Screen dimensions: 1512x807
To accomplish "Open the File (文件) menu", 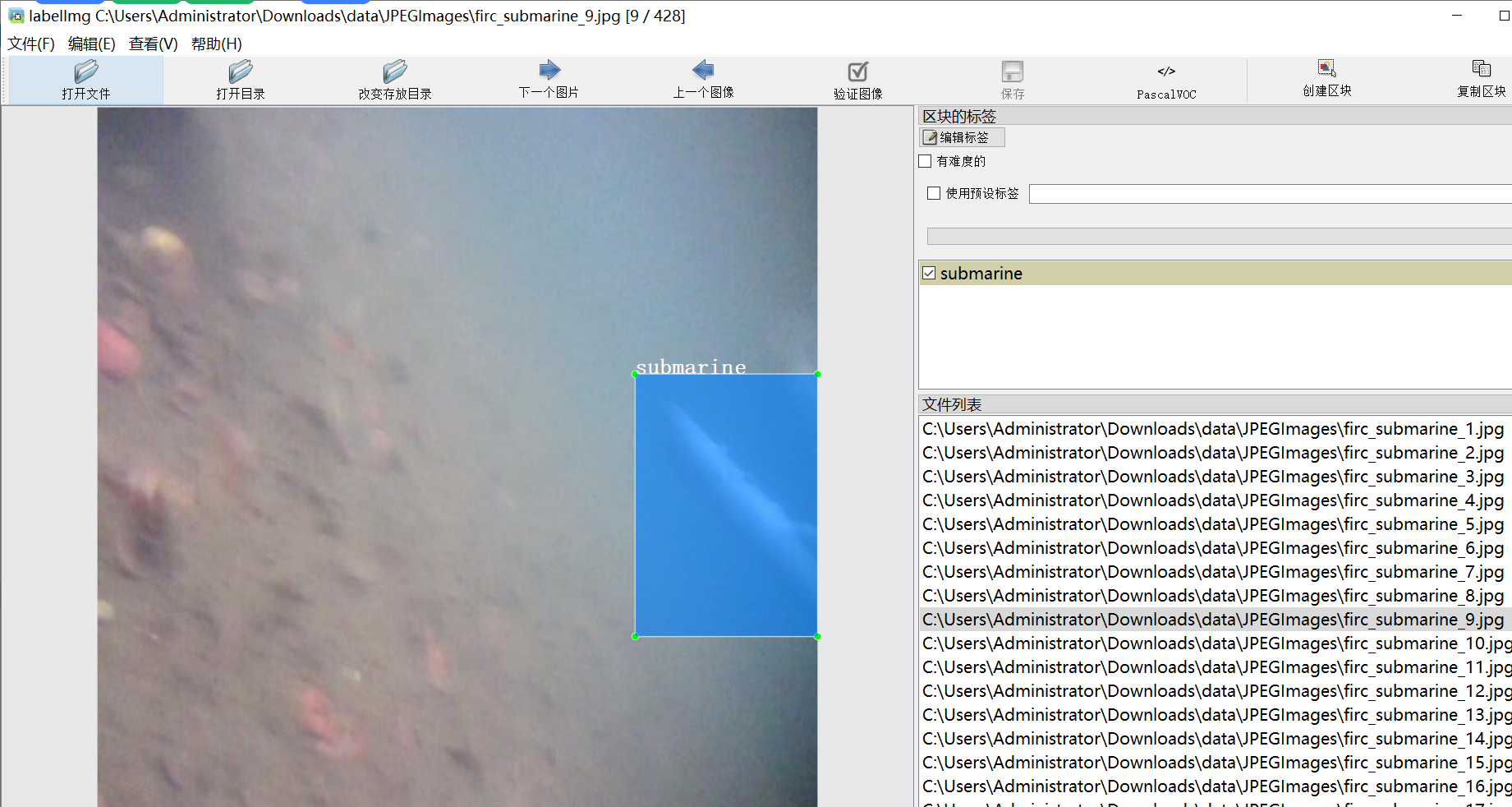I will coord(31,44).
